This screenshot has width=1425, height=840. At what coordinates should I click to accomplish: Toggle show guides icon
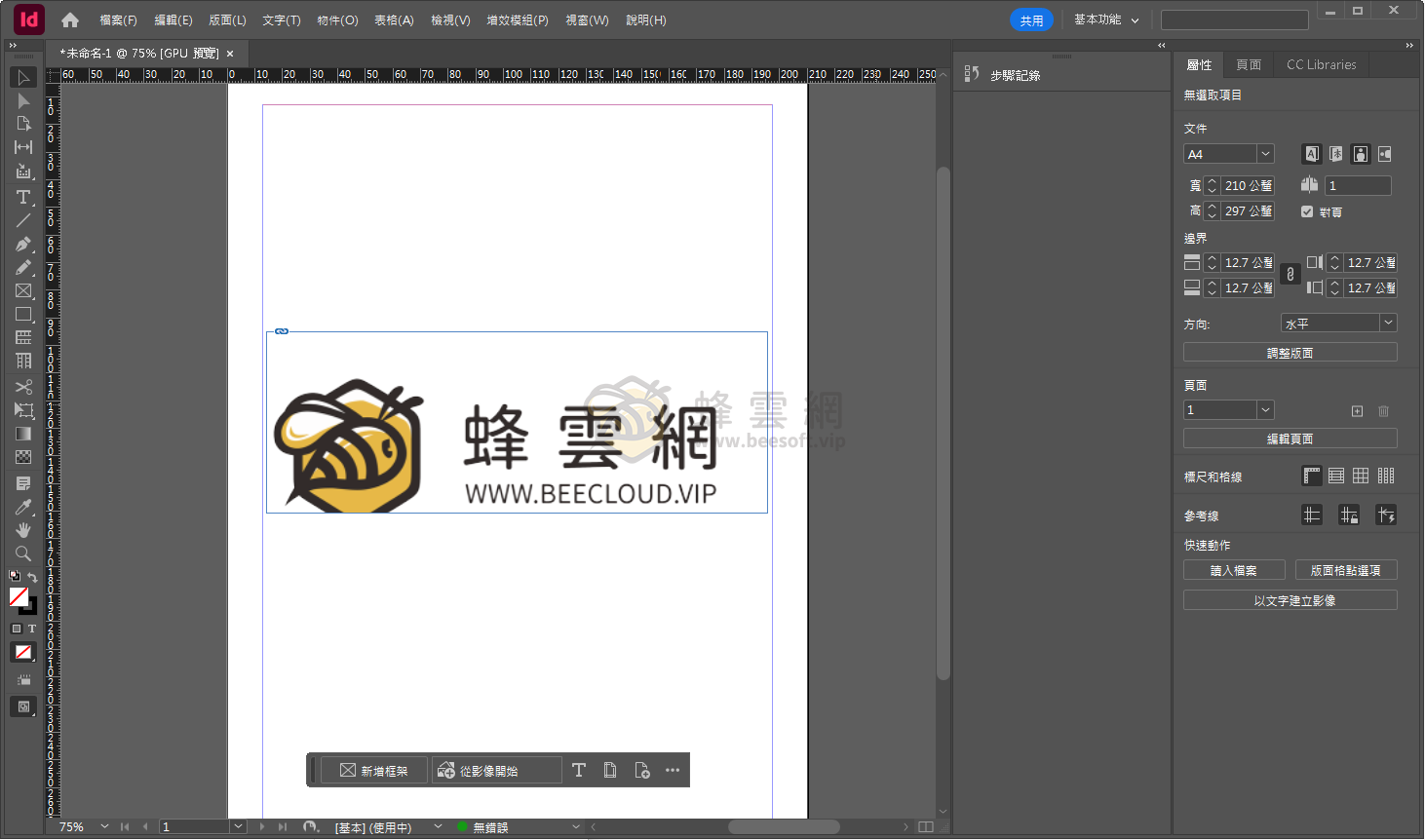point(1312,515)
